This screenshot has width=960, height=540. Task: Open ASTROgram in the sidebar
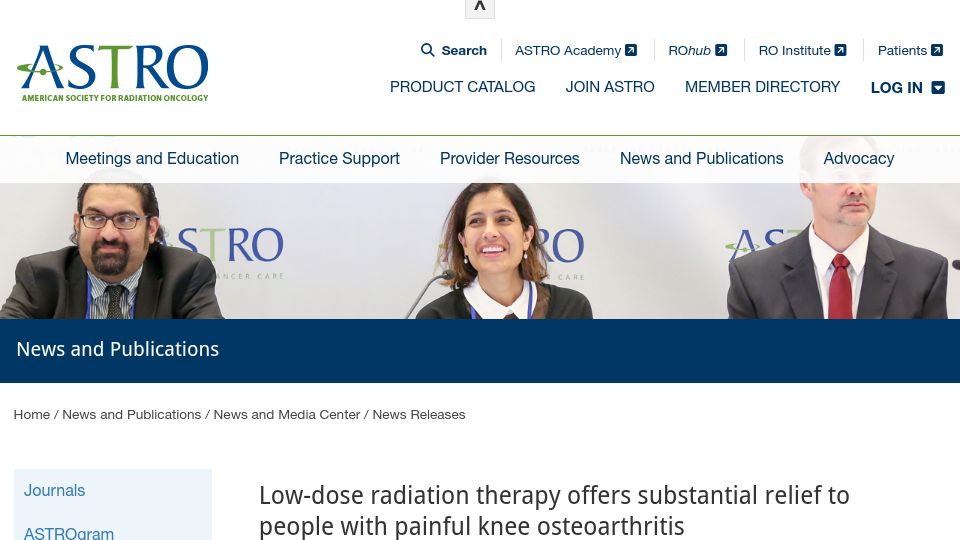[x=69, y=533]
